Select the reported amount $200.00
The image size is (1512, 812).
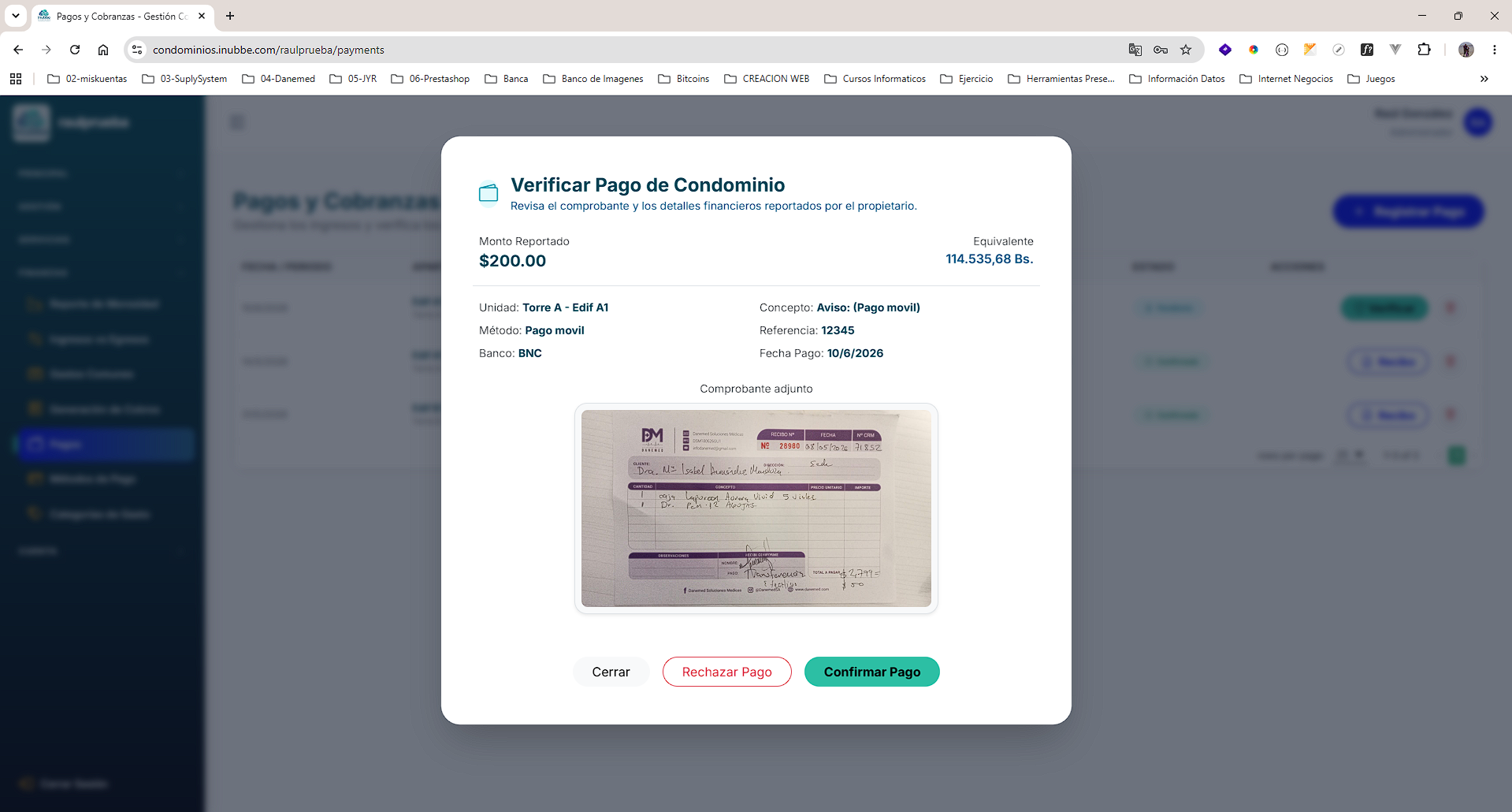coord(512,261)
